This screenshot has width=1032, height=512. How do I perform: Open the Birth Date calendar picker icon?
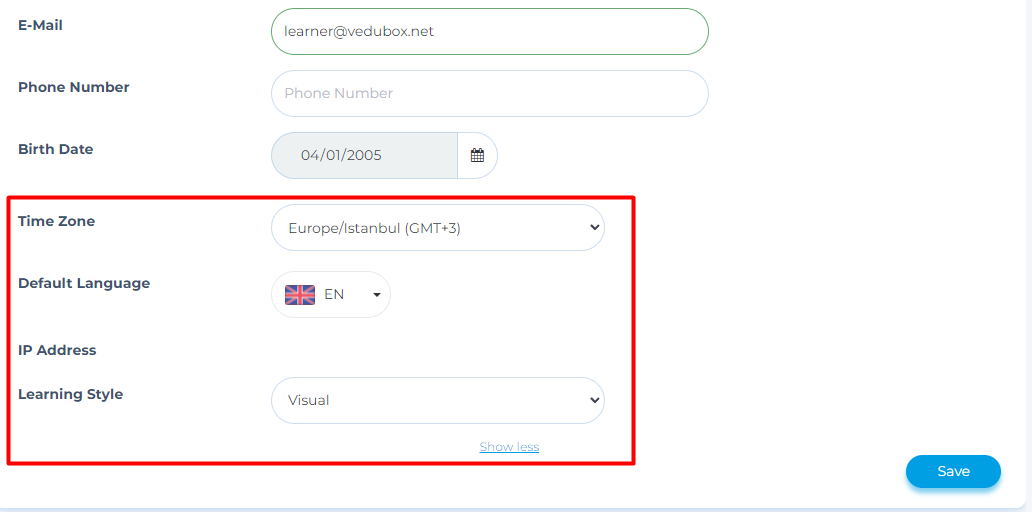coord(477,156)
